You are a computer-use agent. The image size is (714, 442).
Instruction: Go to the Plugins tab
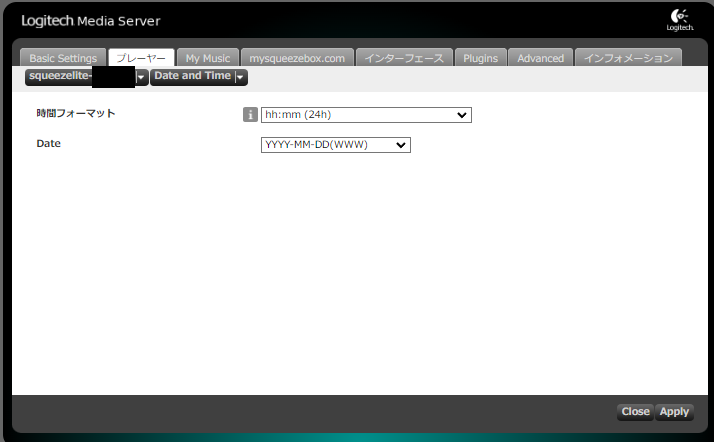[480, 58]
